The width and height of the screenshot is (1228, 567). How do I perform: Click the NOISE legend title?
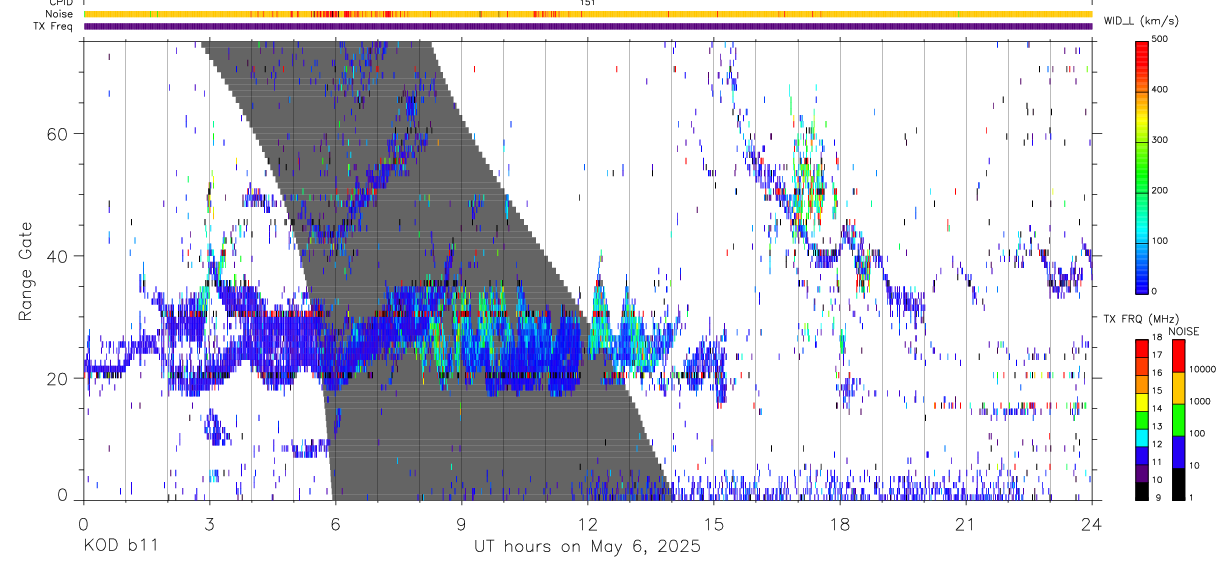[1183, 331]
